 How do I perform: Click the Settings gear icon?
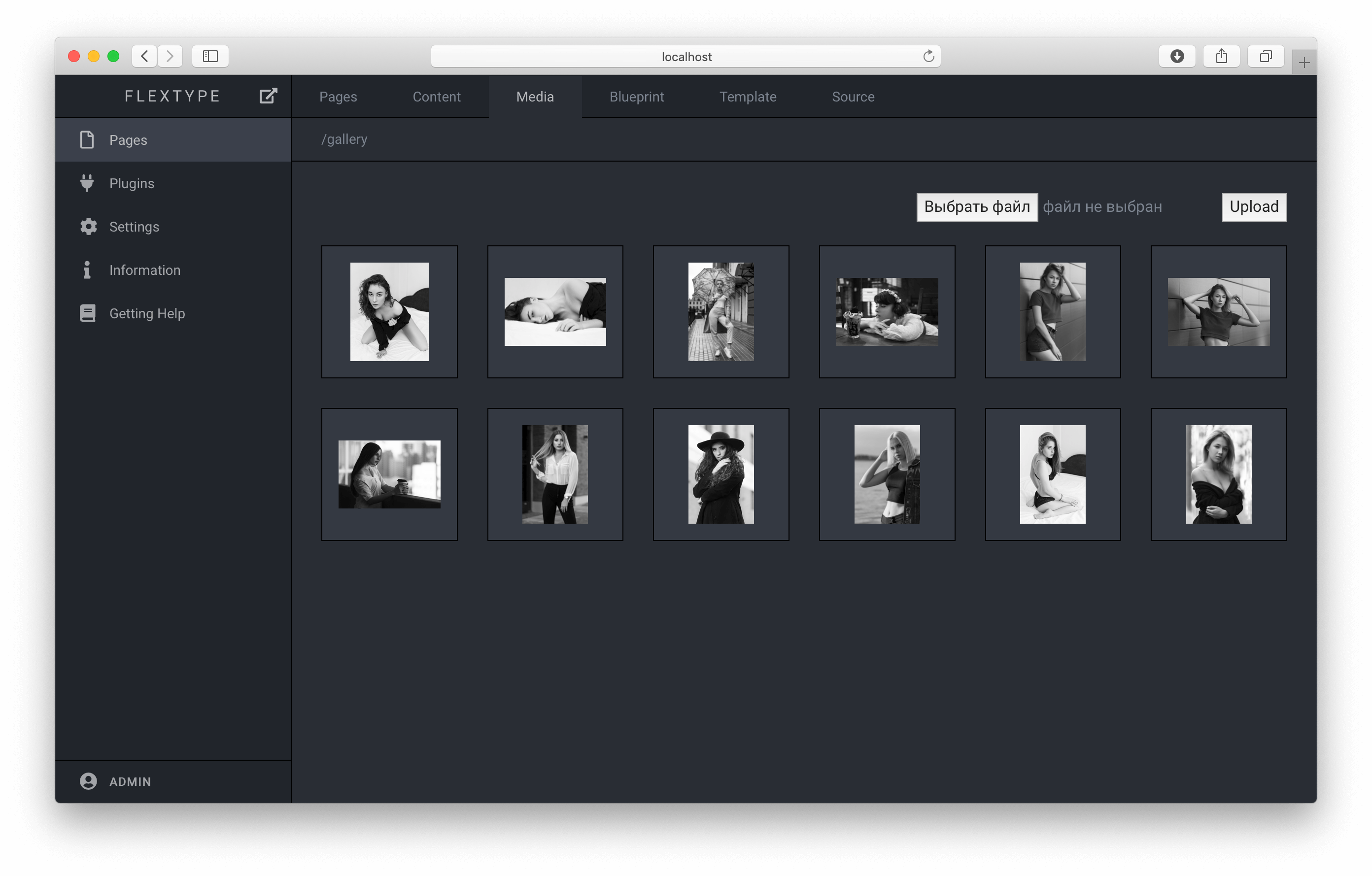[88, 227]
